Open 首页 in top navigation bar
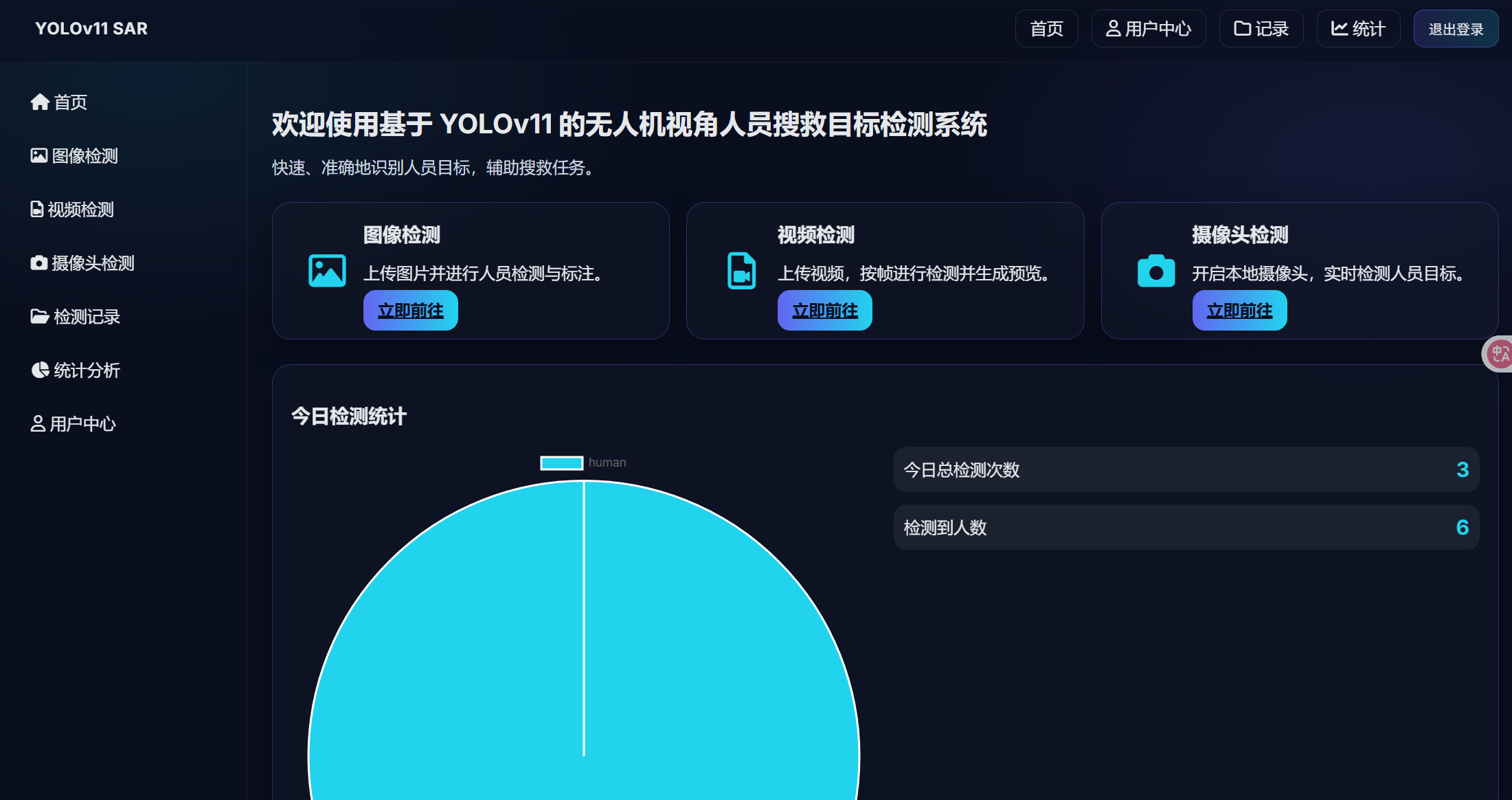Viewport: 1512px width, 800px height. (1047, 29)
